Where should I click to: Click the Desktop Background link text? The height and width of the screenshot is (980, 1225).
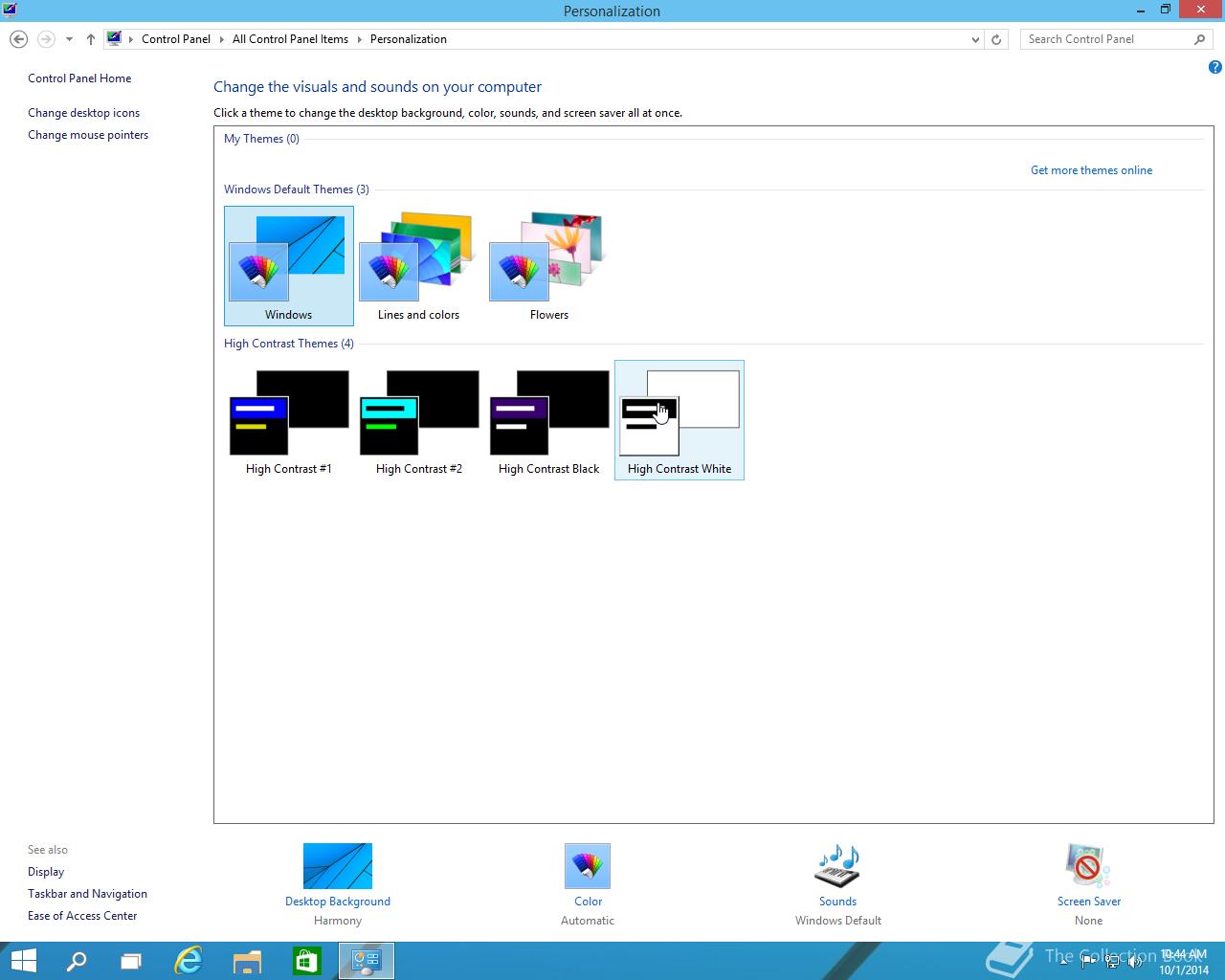(338, 902)
